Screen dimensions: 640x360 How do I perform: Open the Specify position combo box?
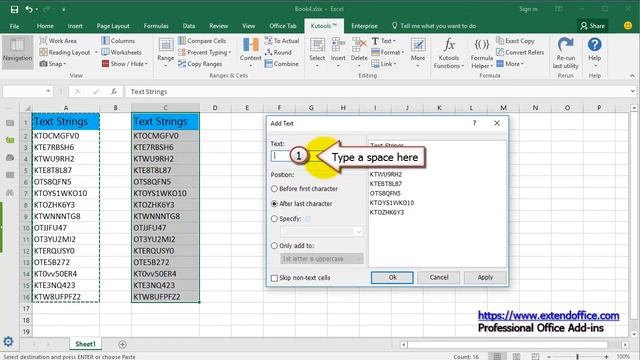321,231
